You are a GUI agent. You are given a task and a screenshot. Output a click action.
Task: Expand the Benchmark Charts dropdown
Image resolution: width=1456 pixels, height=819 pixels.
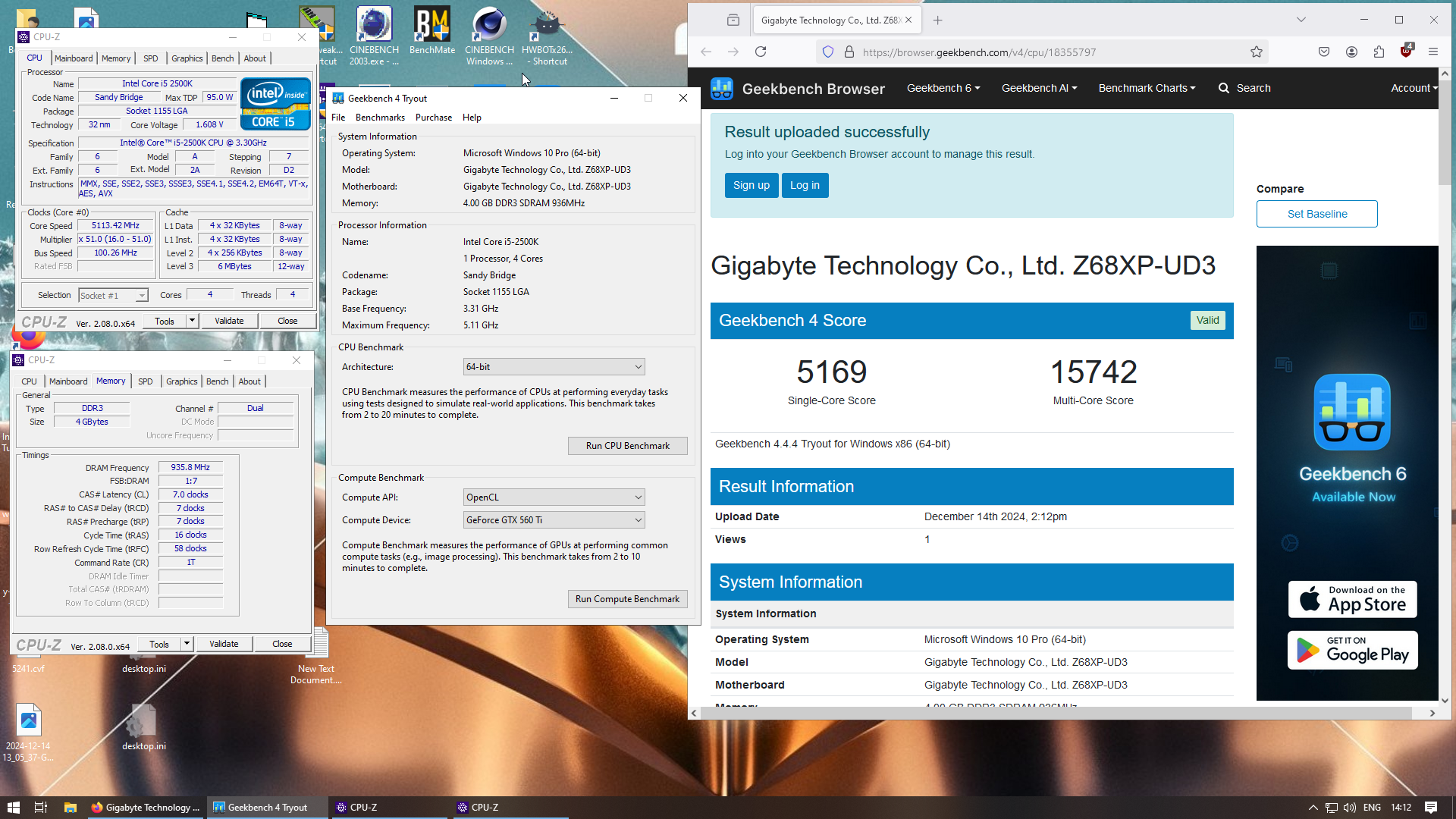(x=1147, y=88)
